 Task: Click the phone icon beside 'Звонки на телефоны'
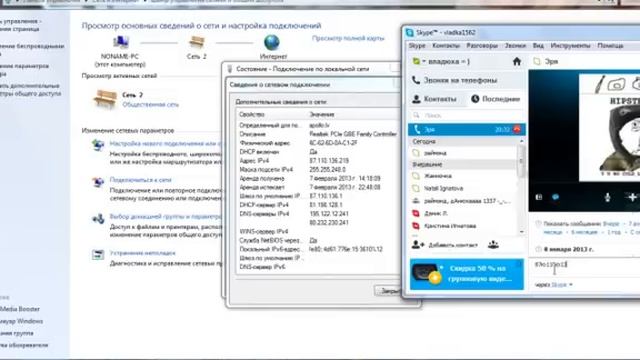tap(416, 80)
